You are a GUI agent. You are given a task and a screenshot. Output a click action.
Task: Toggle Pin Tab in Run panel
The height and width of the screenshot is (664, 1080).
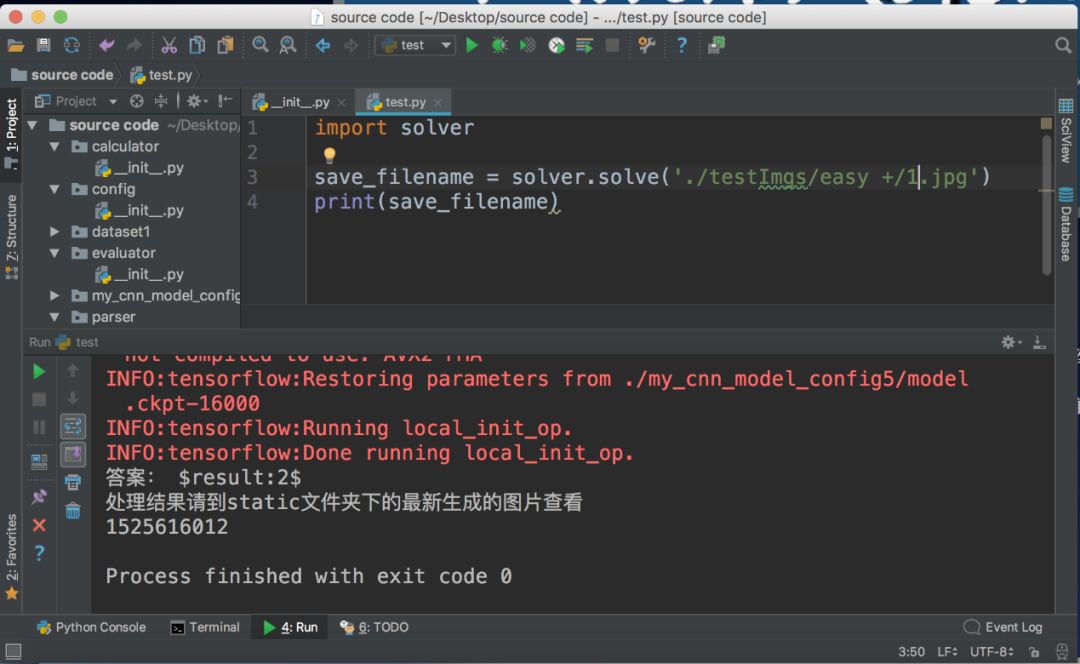(x=39, y=497)
